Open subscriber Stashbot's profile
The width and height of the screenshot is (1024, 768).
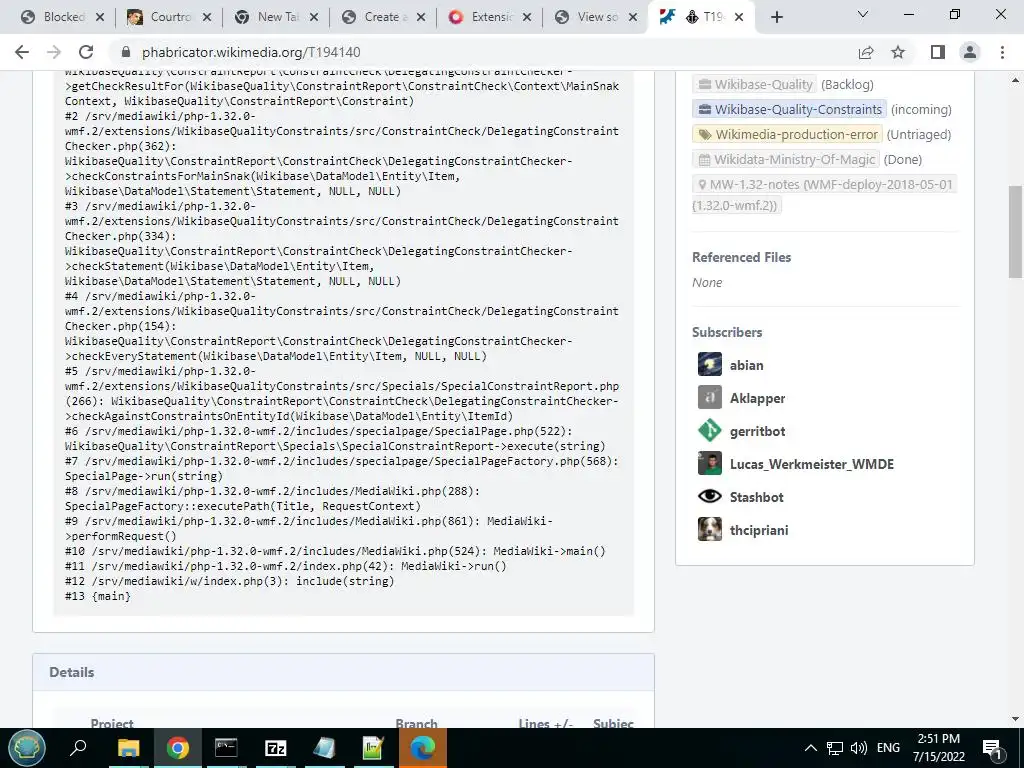click(x=756, y=497)
